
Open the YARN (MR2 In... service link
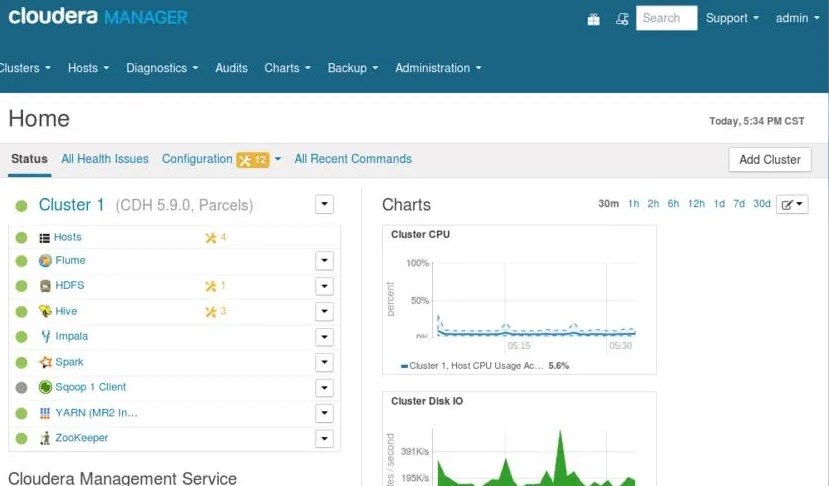pyautogui.click(x=96, y=413)
